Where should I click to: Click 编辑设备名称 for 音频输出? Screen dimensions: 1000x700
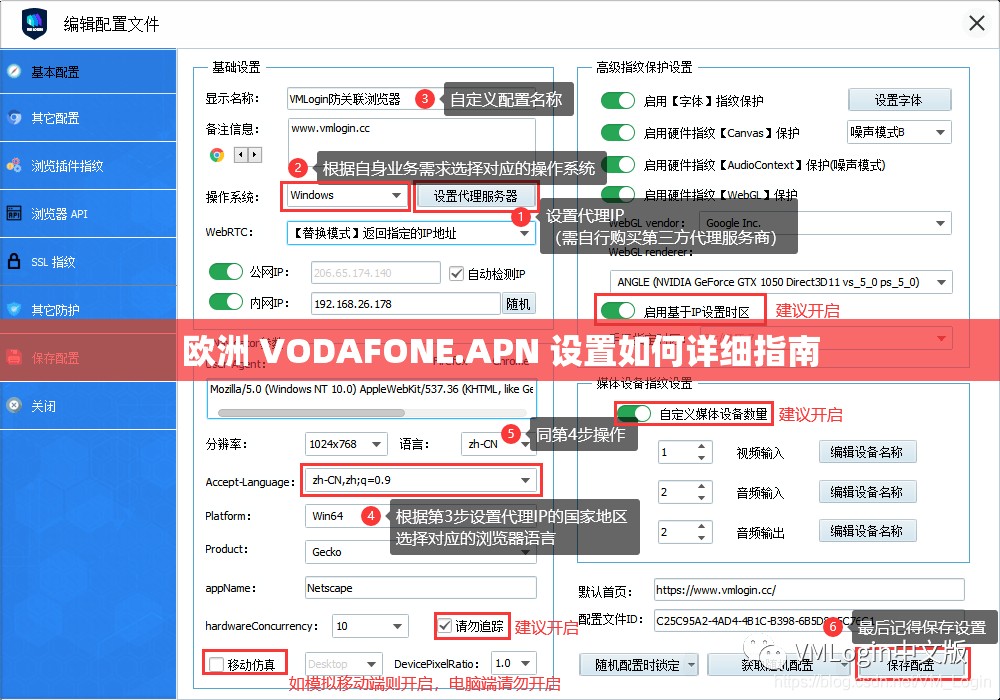[x=867, y=530]
